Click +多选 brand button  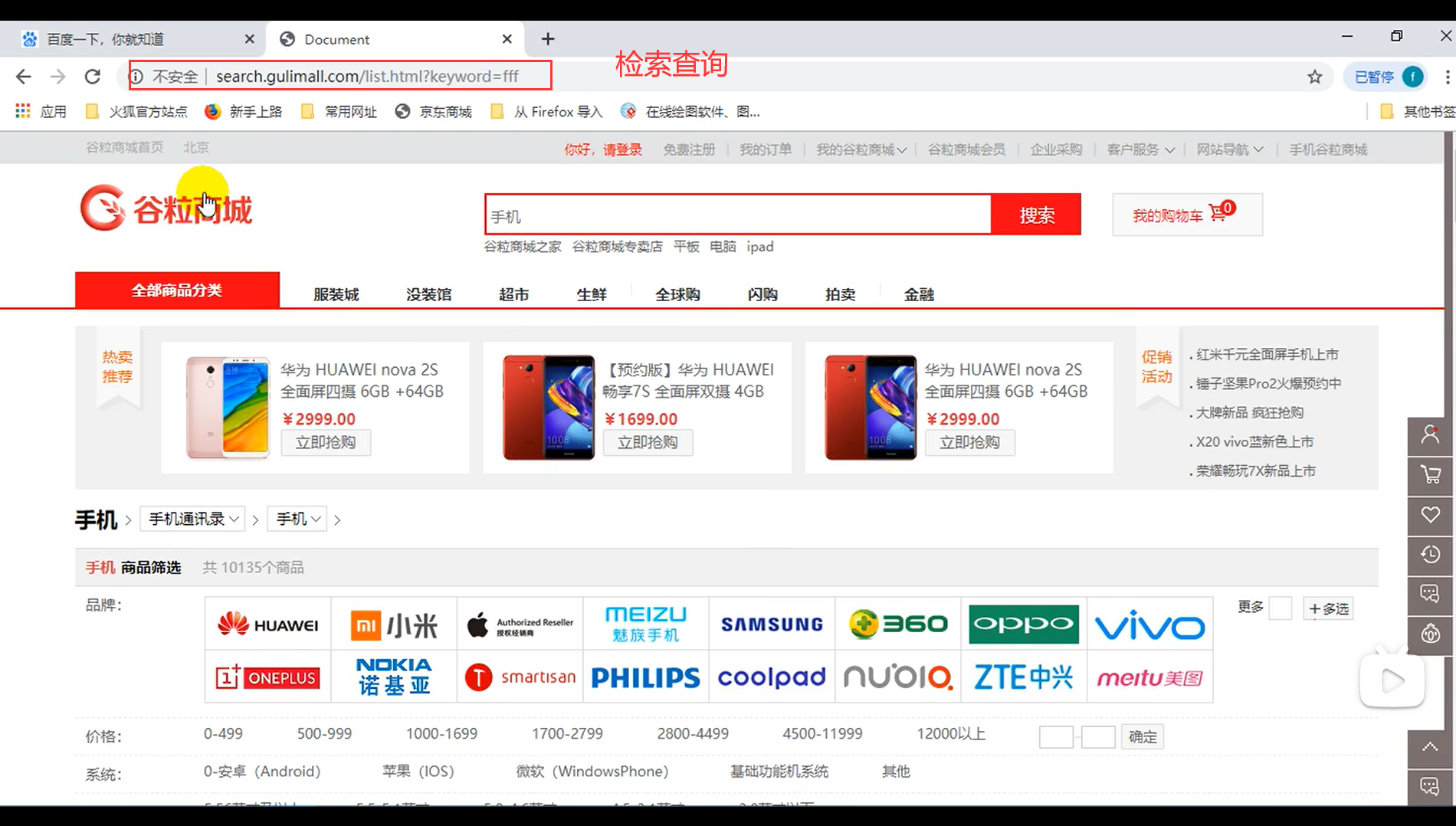[1328, 608]
